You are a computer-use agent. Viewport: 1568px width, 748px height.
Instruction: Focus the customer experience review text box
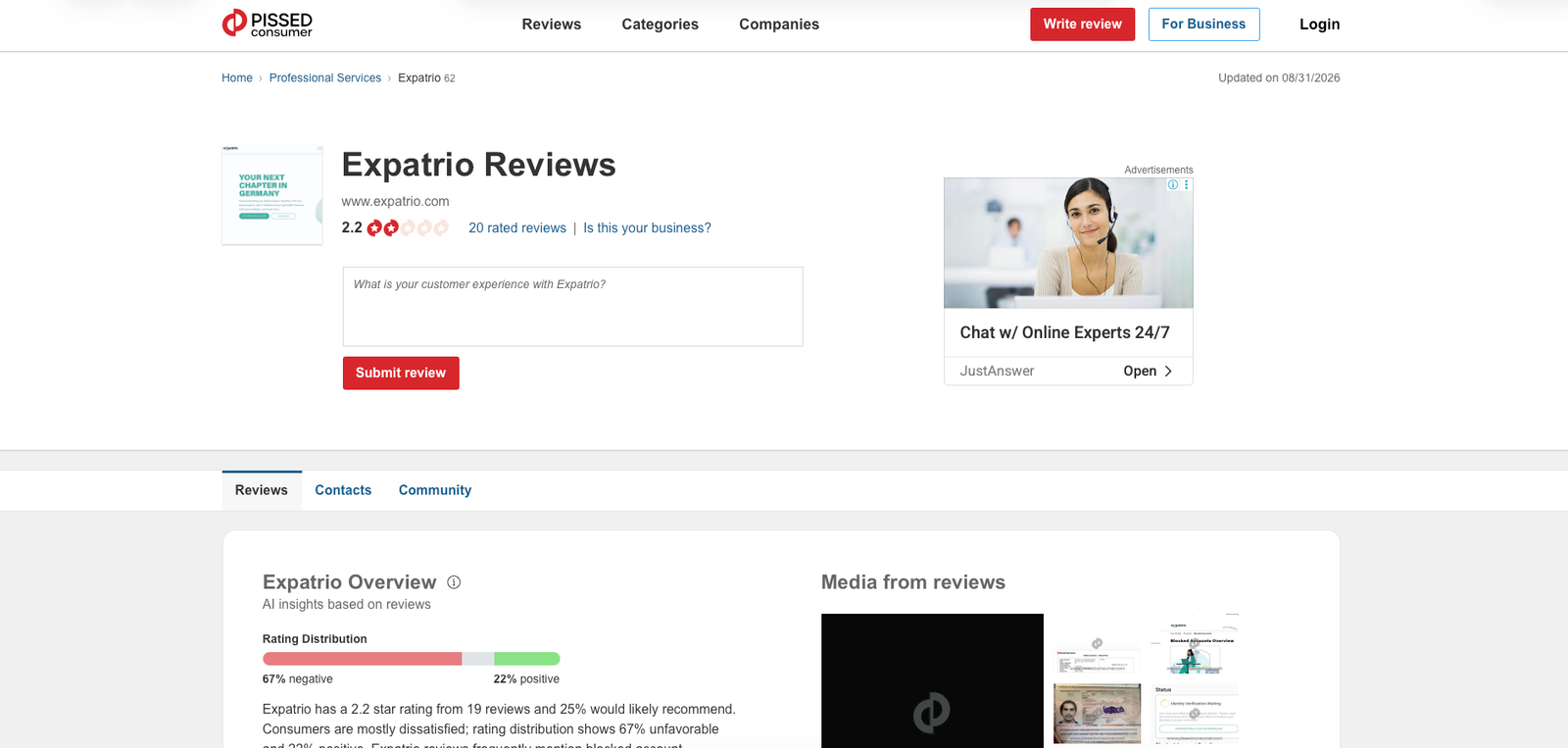click(573, 307)
